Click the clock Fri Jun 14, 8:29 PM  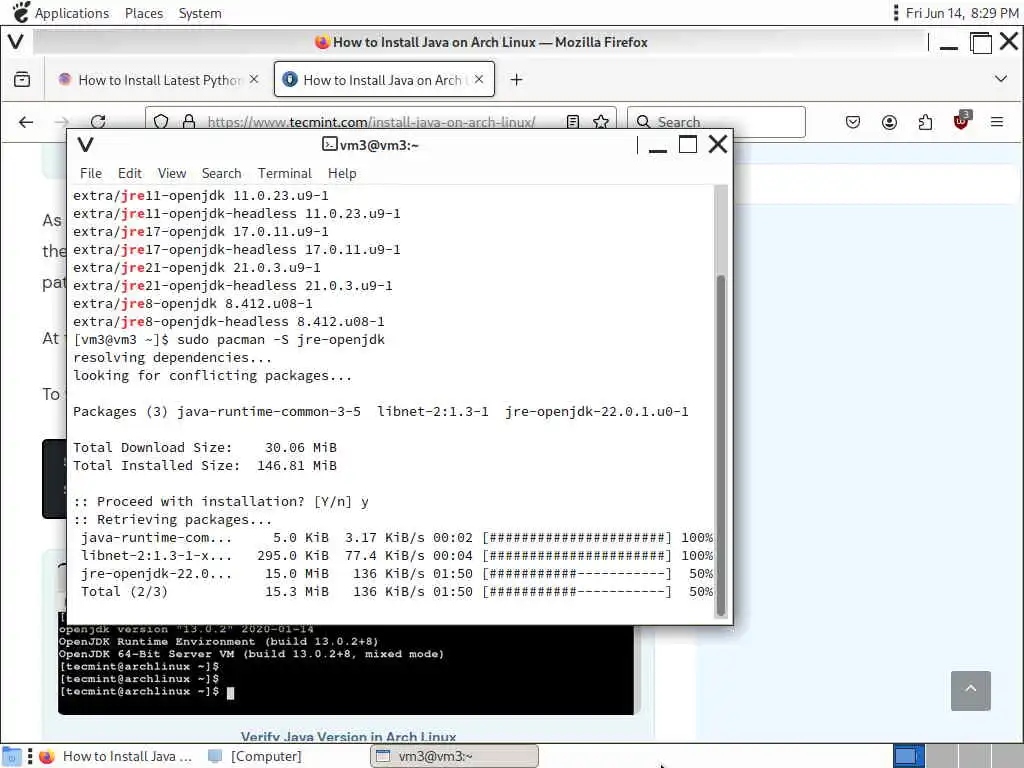coord(961,13)
